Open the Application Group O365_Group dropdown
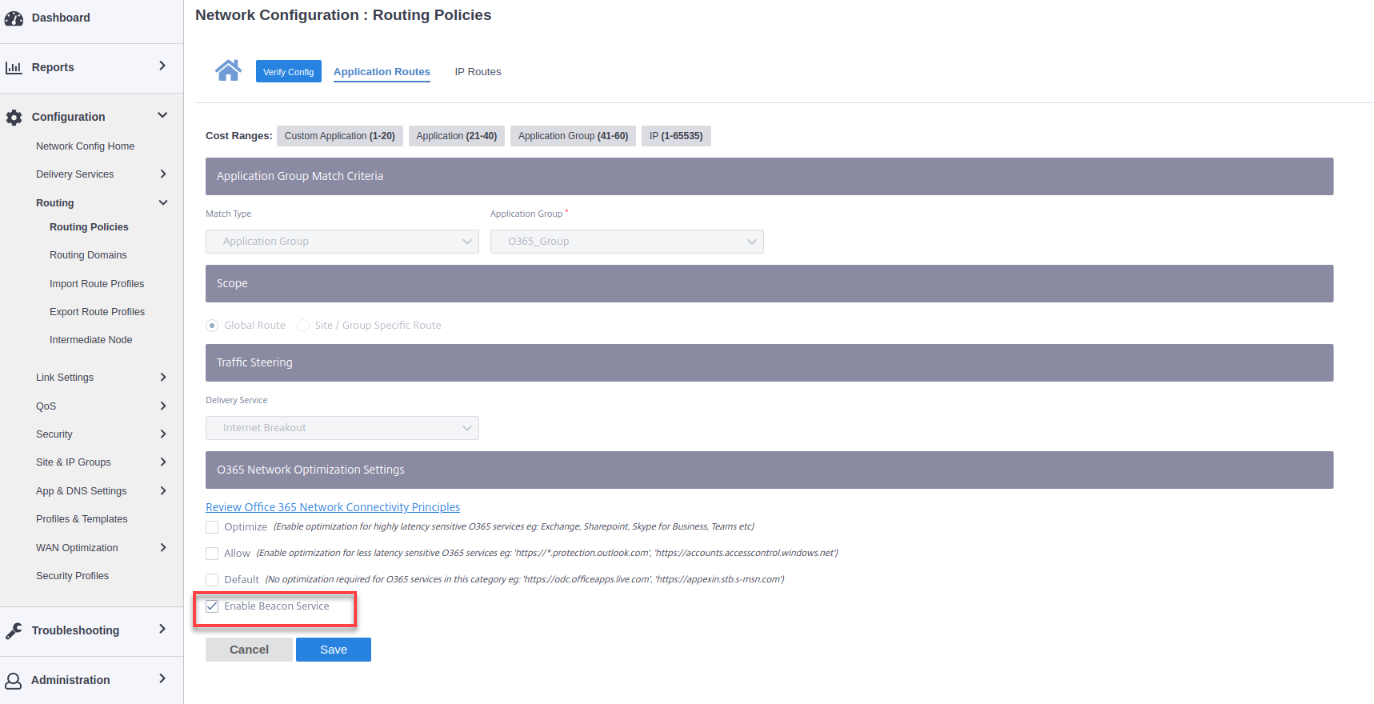 (627, 241)
